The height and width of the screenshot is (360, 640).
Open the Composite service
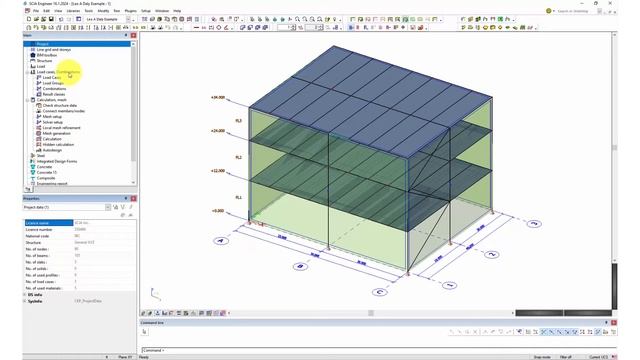click(x=46, y=178)
